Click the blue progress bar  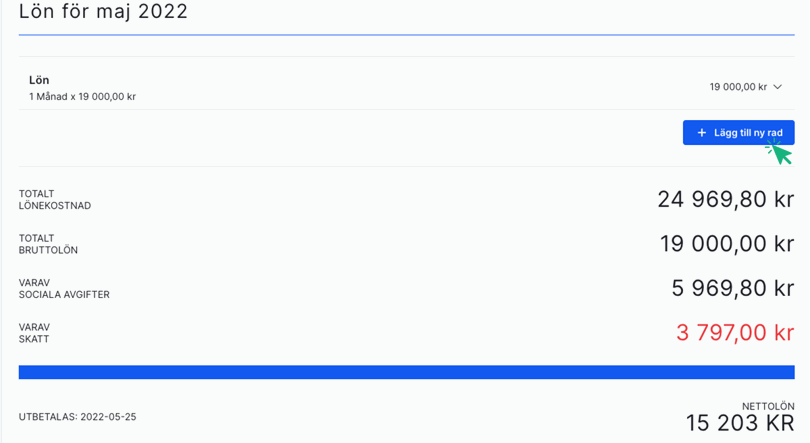406,372
